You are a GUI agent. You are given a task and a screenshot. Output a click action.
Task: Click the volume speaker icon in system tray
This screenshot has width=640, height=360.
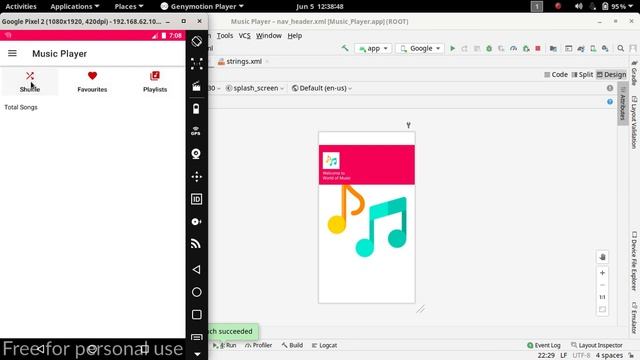coord(578,6)
